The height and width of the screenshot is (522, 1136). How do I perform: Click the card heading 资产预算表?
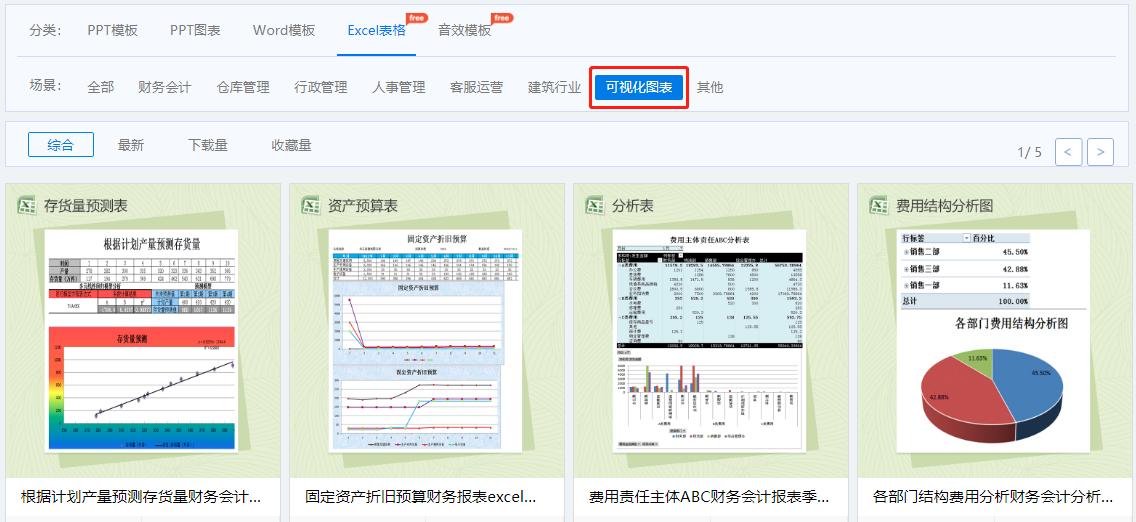click(x=362, y=206)
